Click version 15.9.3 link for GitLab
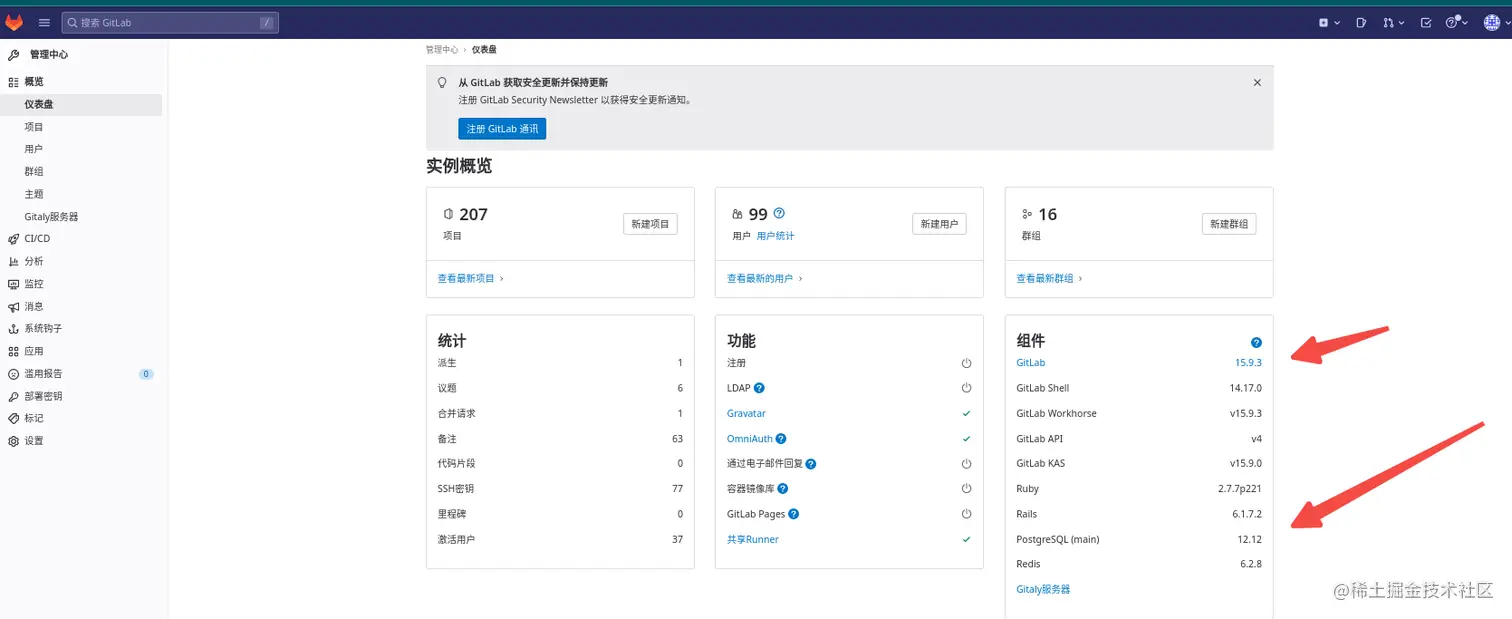Screen dimensions: 1512x619 point(1248,363)
